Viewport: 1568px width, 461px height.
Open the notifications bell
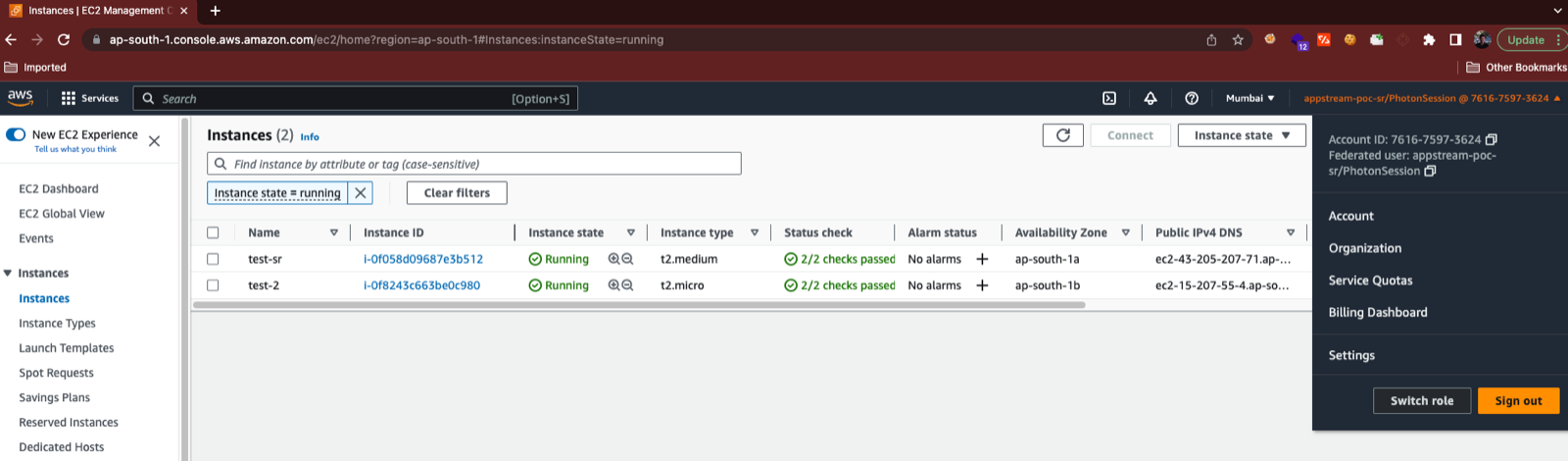click(1151, 98)
